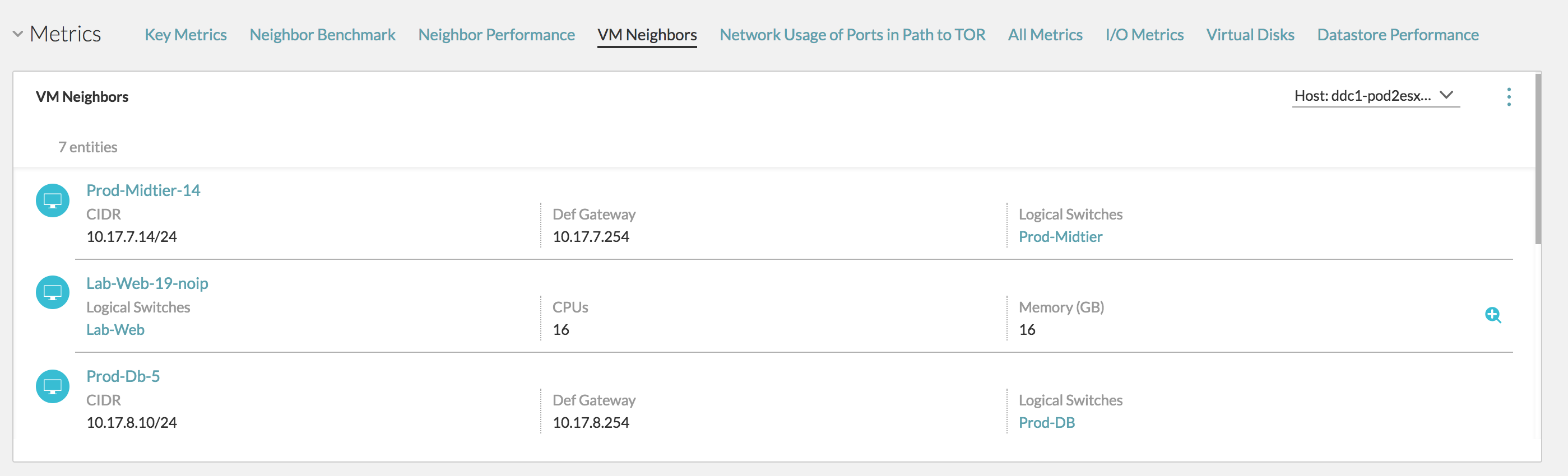Open the Neighbor Performance tab
Viewport: 1568px width, 476px height.
(496, 35)
